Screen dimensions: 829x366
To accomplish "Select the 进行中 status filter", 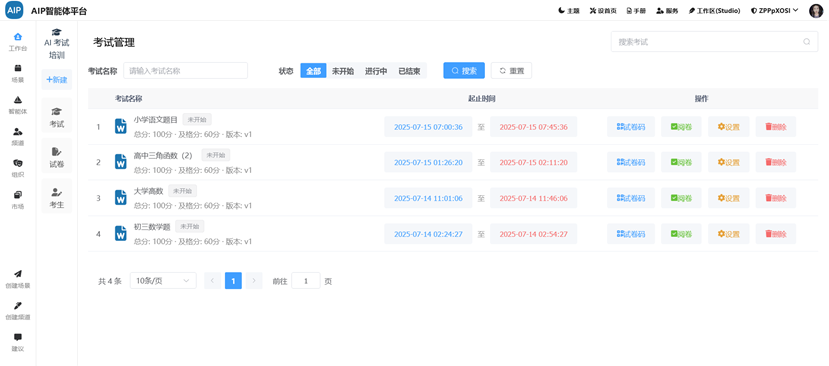I will click(x=376, y=71).
